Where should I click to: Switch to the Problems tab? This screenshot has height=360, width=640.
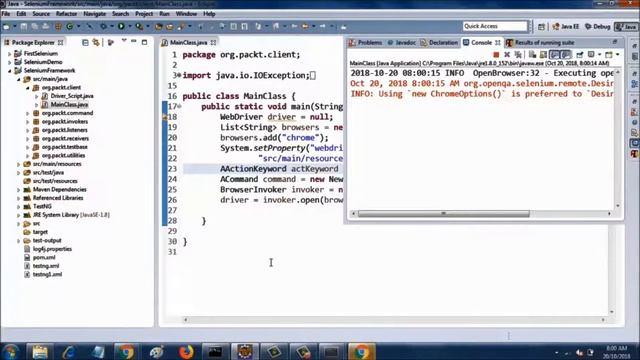(x=366, y=42)
